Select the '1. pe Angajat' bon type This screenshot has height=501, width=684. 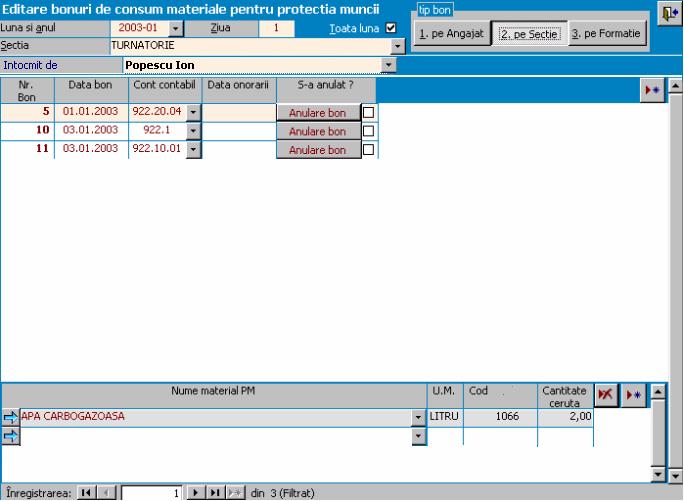451,34
